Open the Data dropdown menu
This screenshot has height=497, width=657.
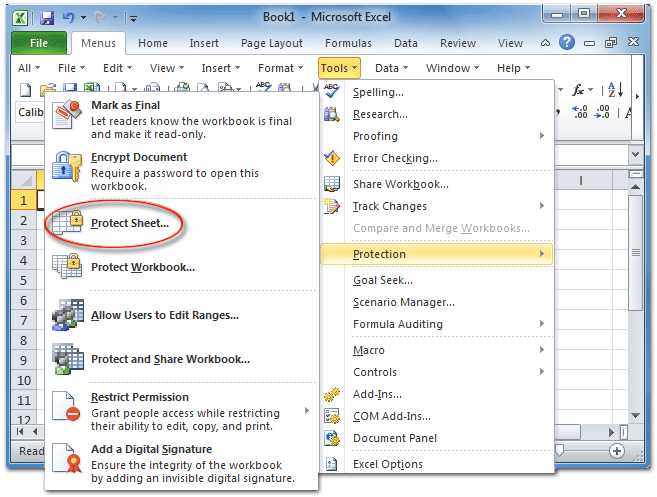click(392, 68)
